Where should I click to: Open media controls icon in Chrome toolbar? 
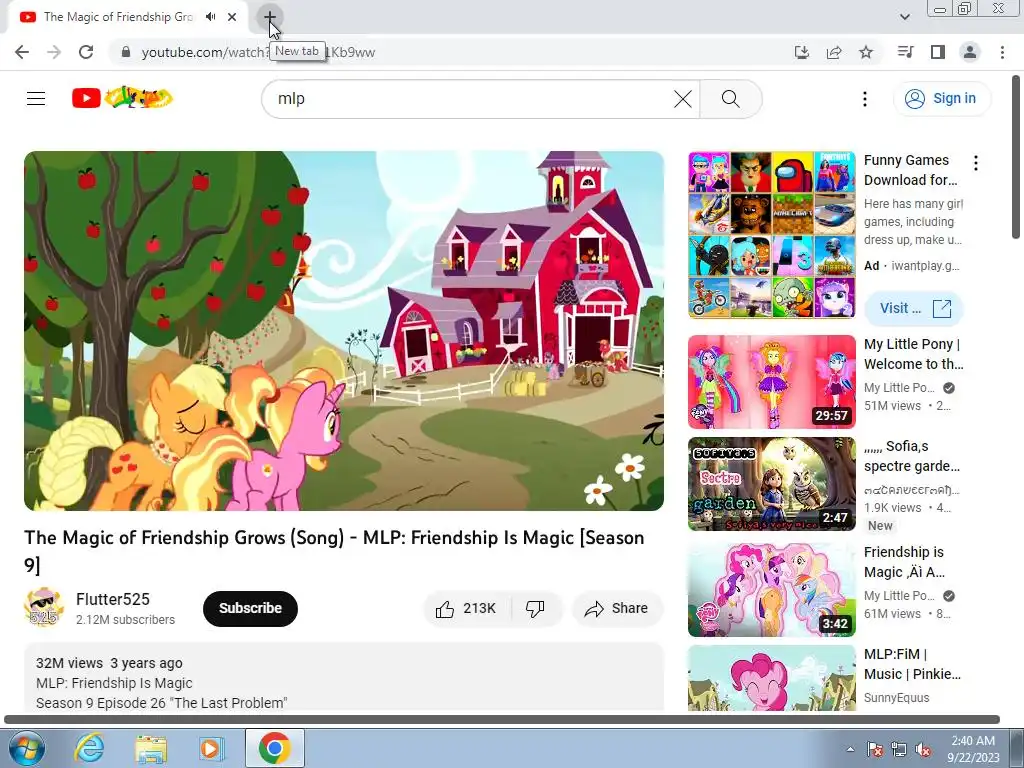(x=906, y=52)
